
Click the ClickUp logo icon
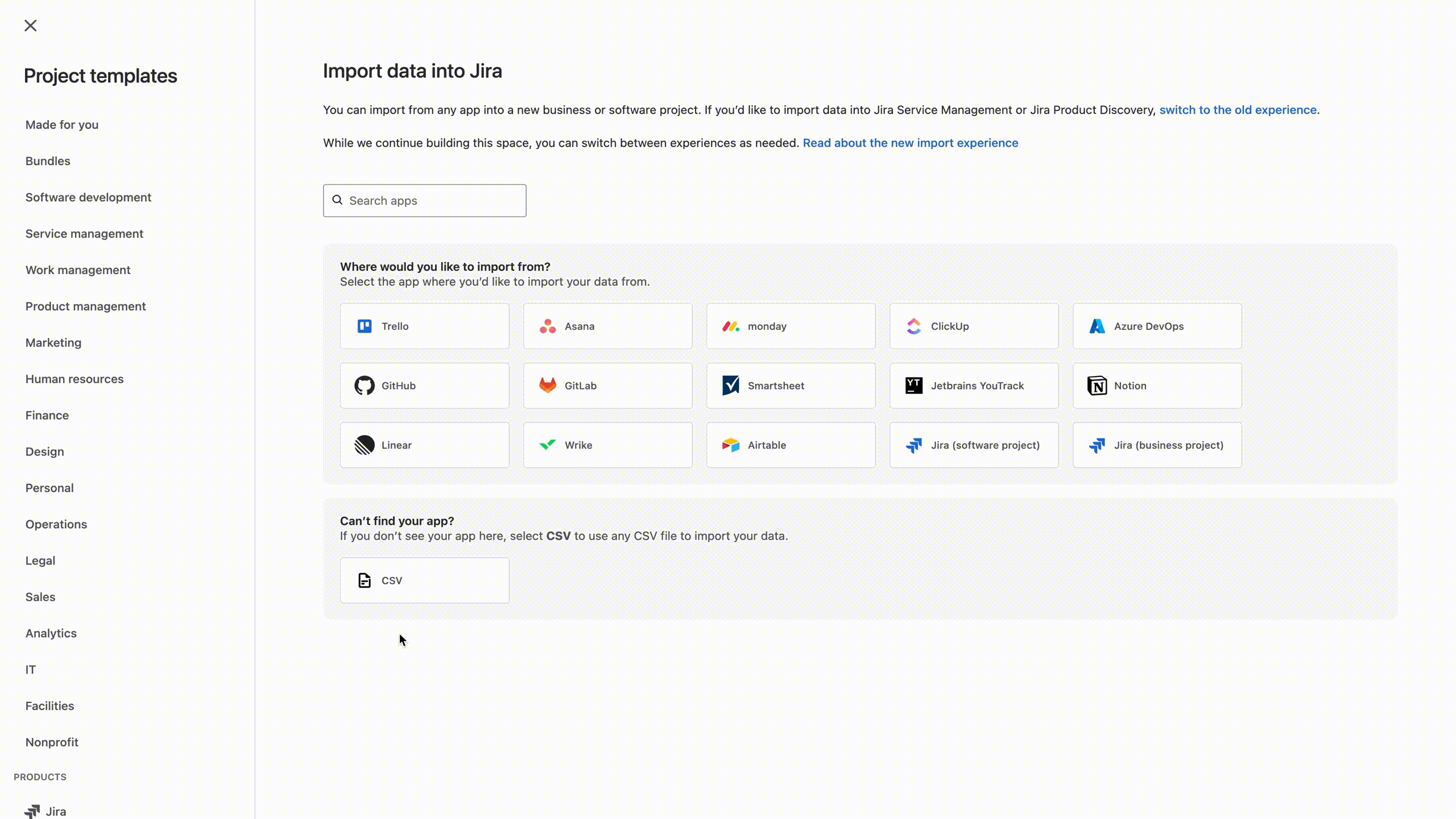click(x=914, y=326)
